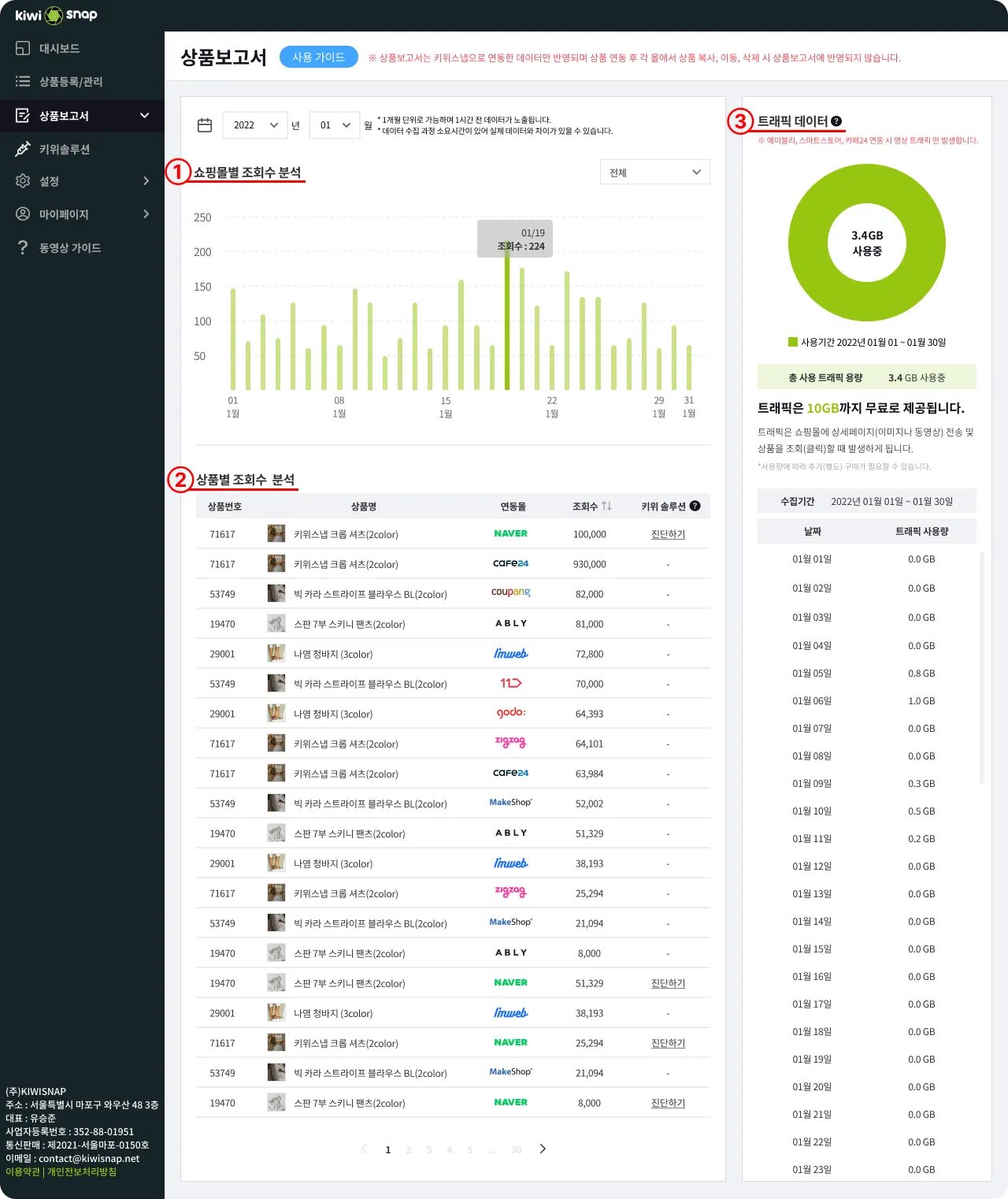
Task: Click the 사용 가이드 button
Action: (319, 57)
